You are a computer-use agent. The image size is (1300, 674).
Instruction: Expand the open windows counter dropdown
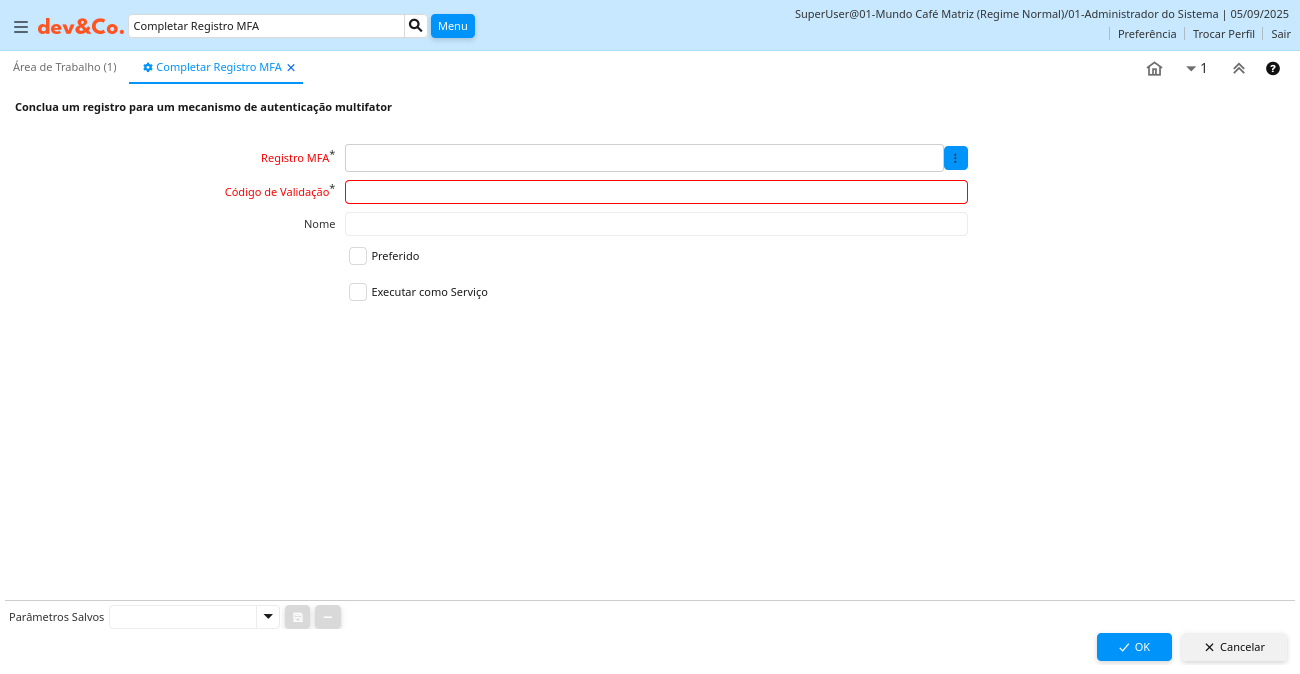pyautogui.click(x=1196, y=69)
